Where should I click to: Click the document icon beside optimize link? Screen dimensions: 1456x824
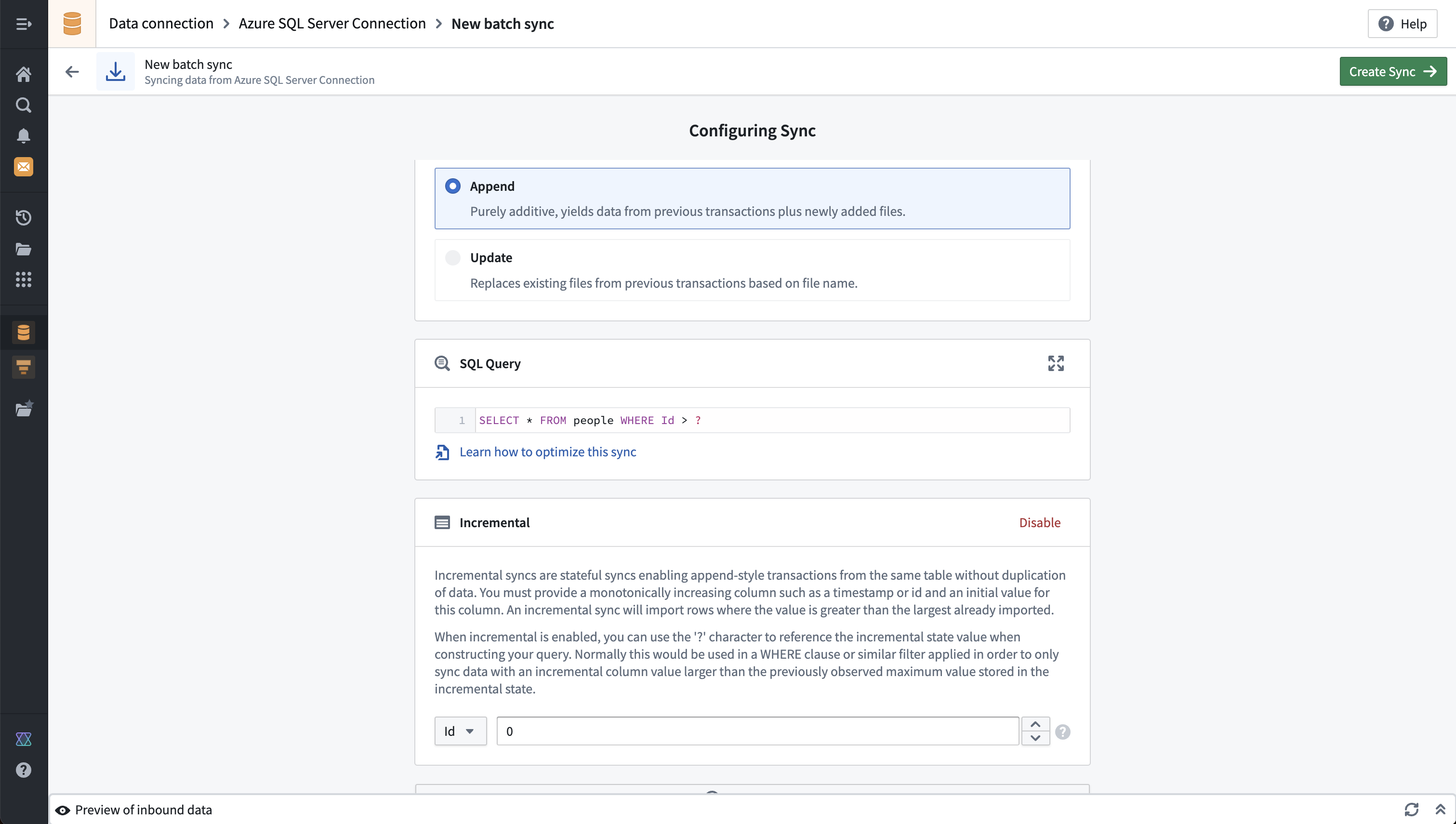pos(442,452)
